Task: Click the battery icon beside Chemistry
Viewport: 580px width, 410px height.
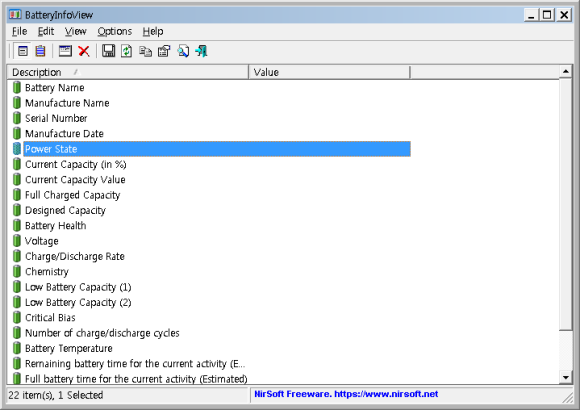Action: [17, 272]
